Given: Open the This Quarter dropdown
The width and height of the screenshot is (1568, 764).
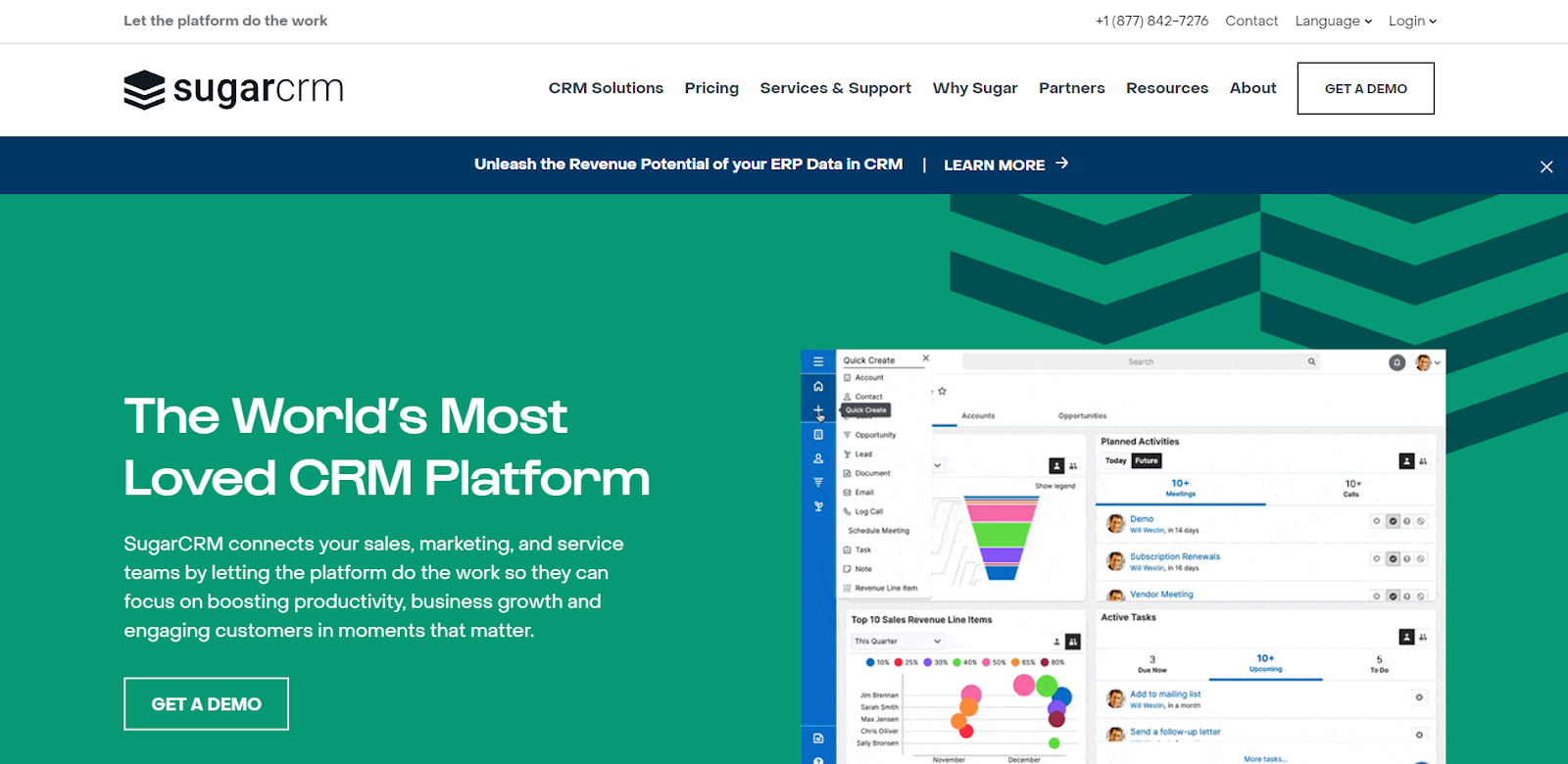Looking at the screenshot, I should [898, 642].
